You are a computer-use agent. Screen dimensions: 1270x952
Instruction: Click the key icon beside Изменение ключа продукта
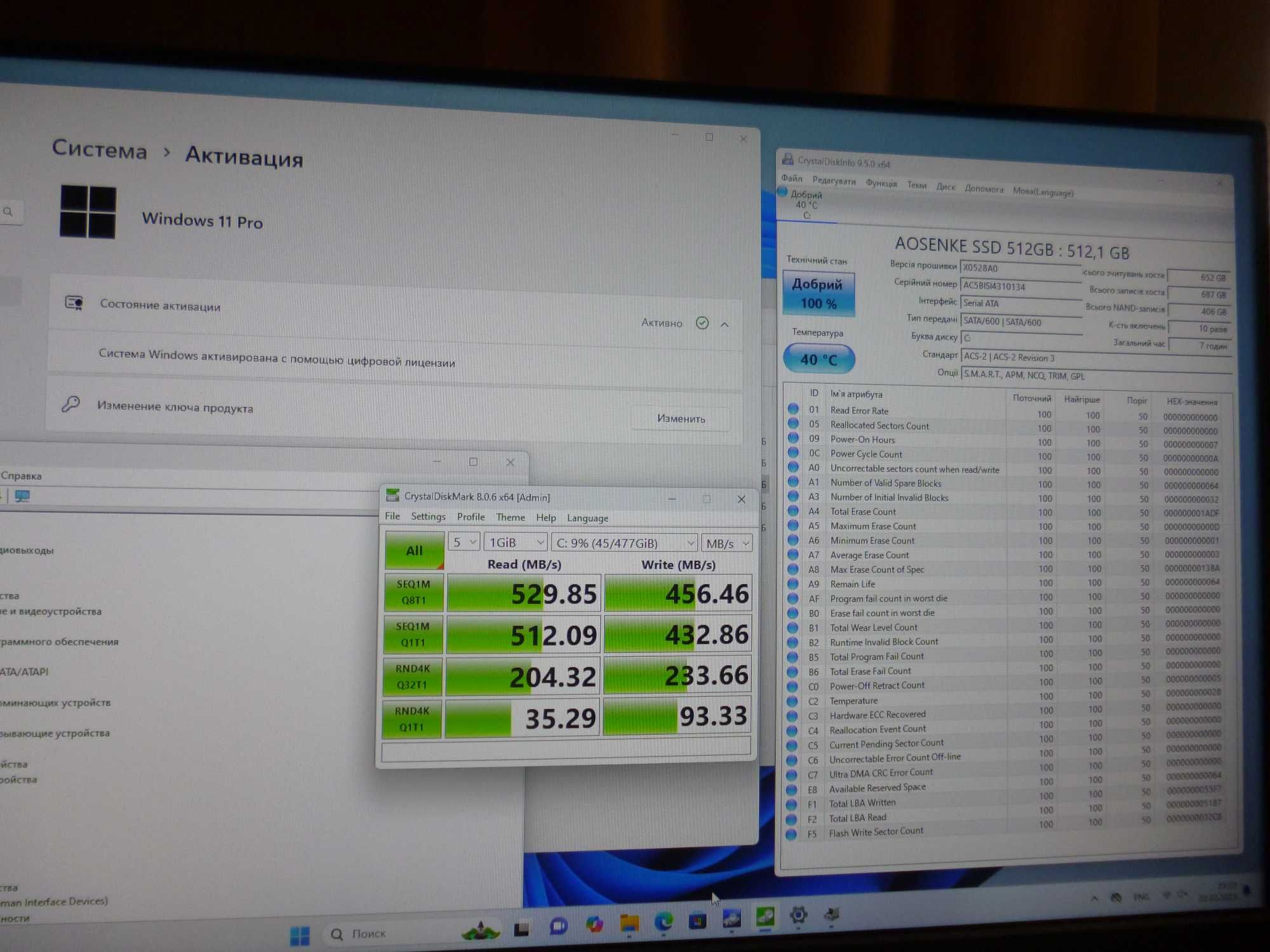pyautogui.click(x=70, y=404)
